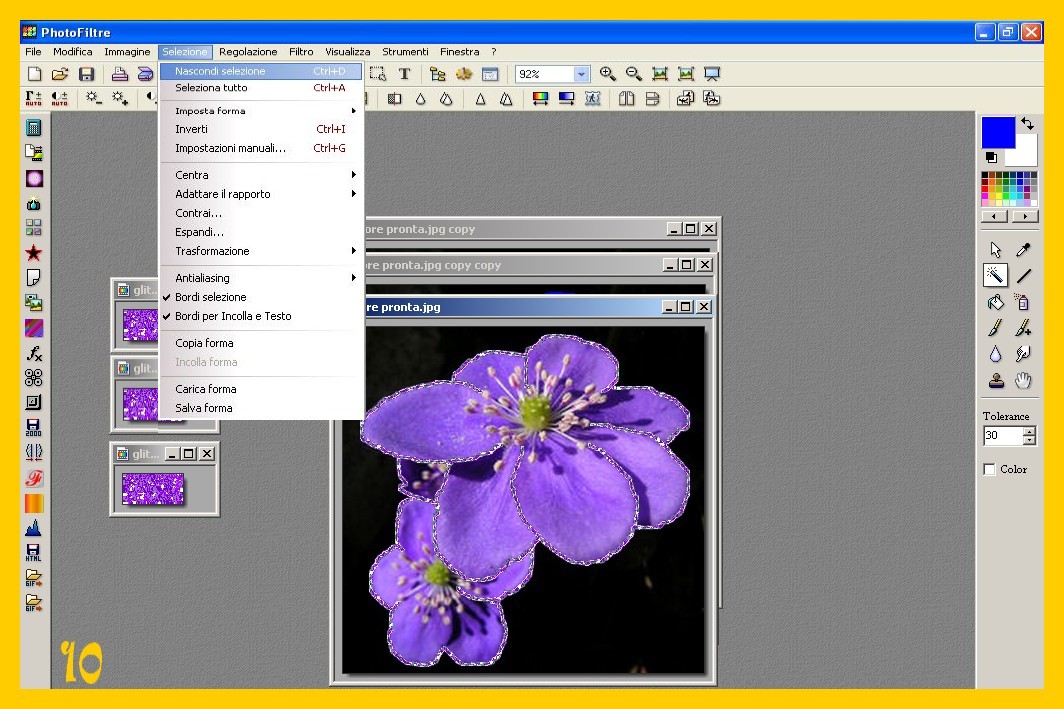Open the Filtro menu
The image size is (1064, 709).
click(301, 52)
